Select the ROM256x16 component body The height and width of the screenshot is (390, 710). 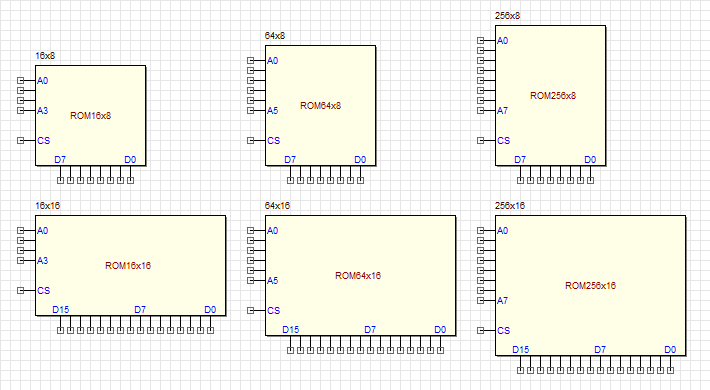590,285
